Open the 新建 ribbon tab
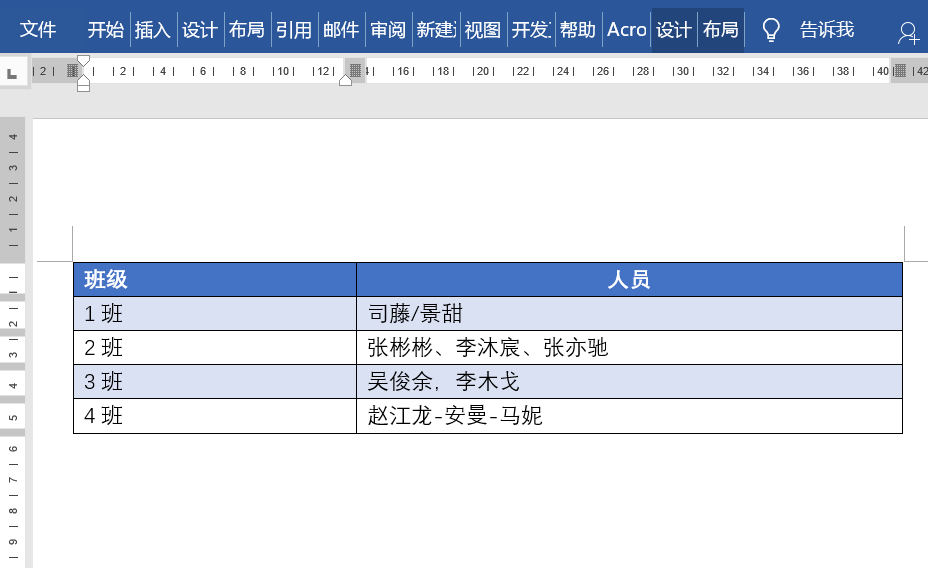Viewport: 928px width, 568px height. [x=436, y=29]
